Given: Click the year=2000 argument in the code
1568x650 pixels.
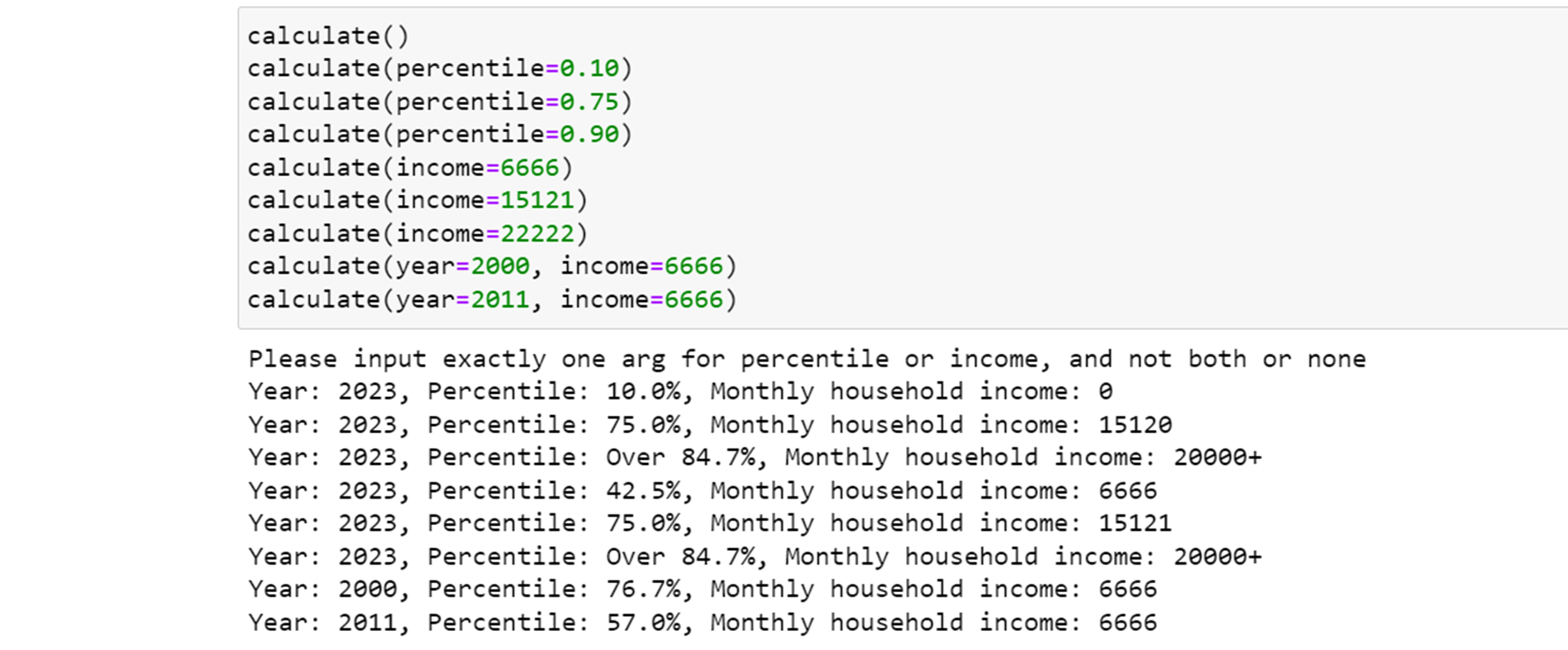Looking at the screenshot, I should point(462,266).
